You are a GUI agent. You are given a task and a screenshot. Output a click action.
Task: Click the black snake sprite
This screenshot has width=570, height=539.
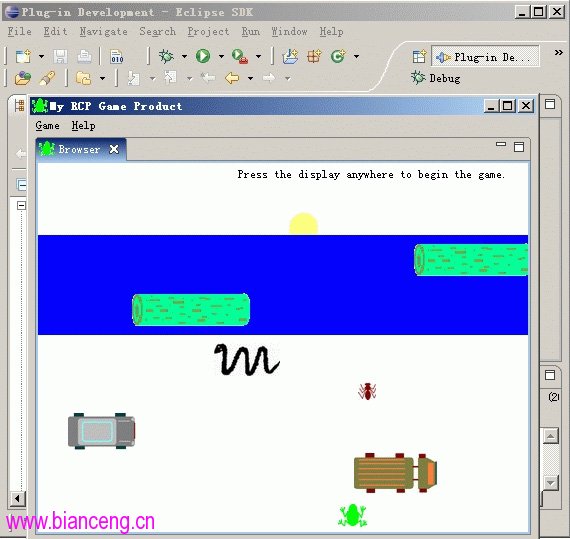pyautogui.click(x=247, y=359)
